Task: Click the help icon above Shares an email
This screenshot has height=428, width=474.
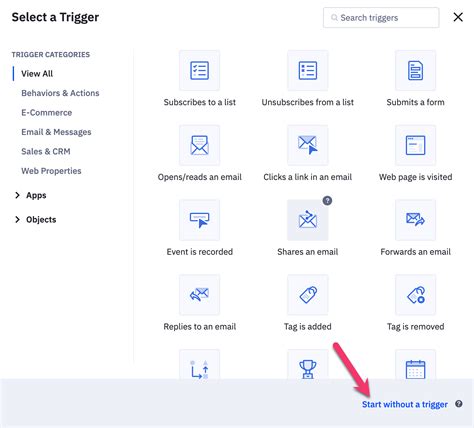Action: click(x=327, y=200)
